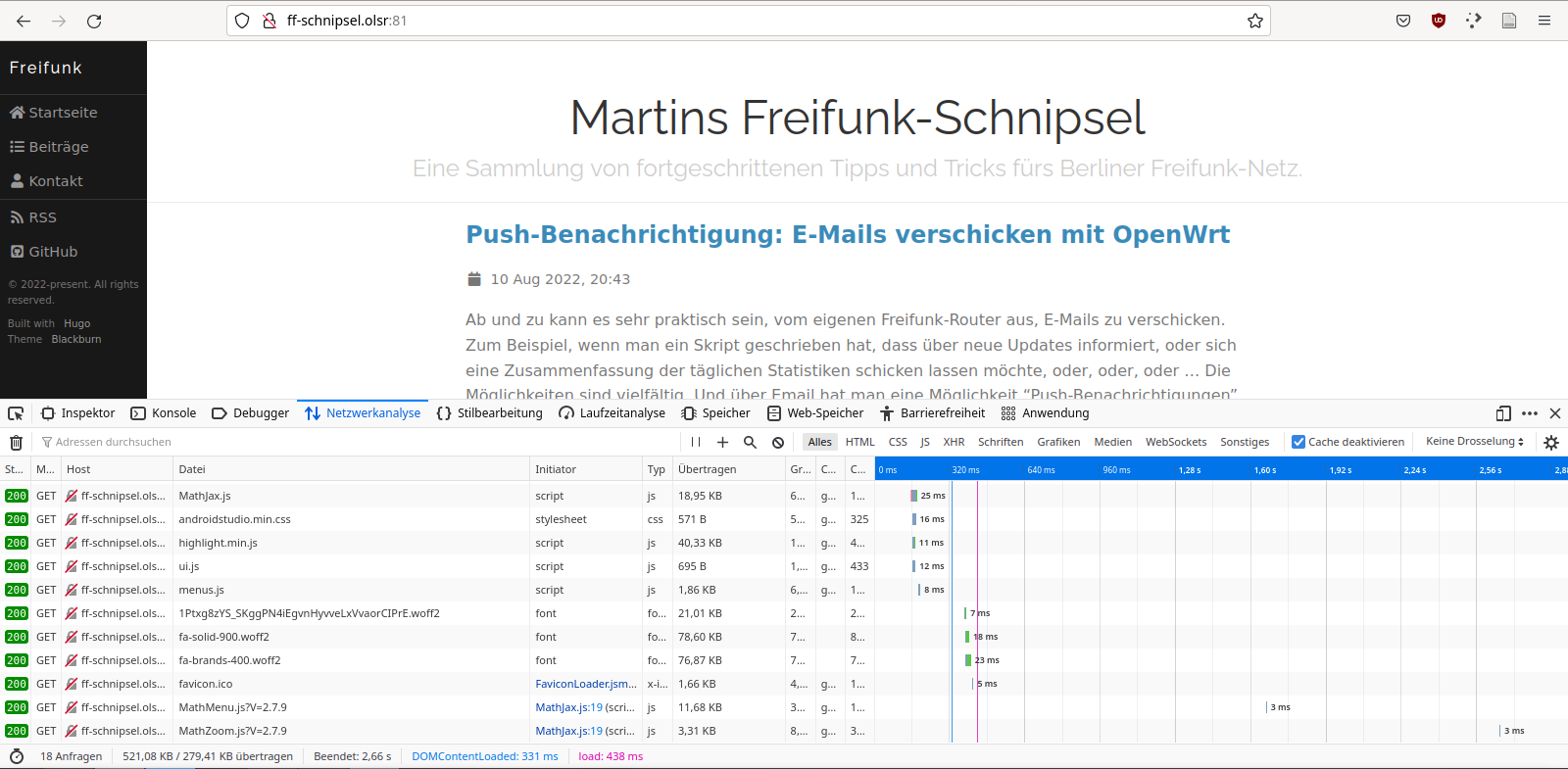Open DevTools more options menu

tap(1530, 413)
